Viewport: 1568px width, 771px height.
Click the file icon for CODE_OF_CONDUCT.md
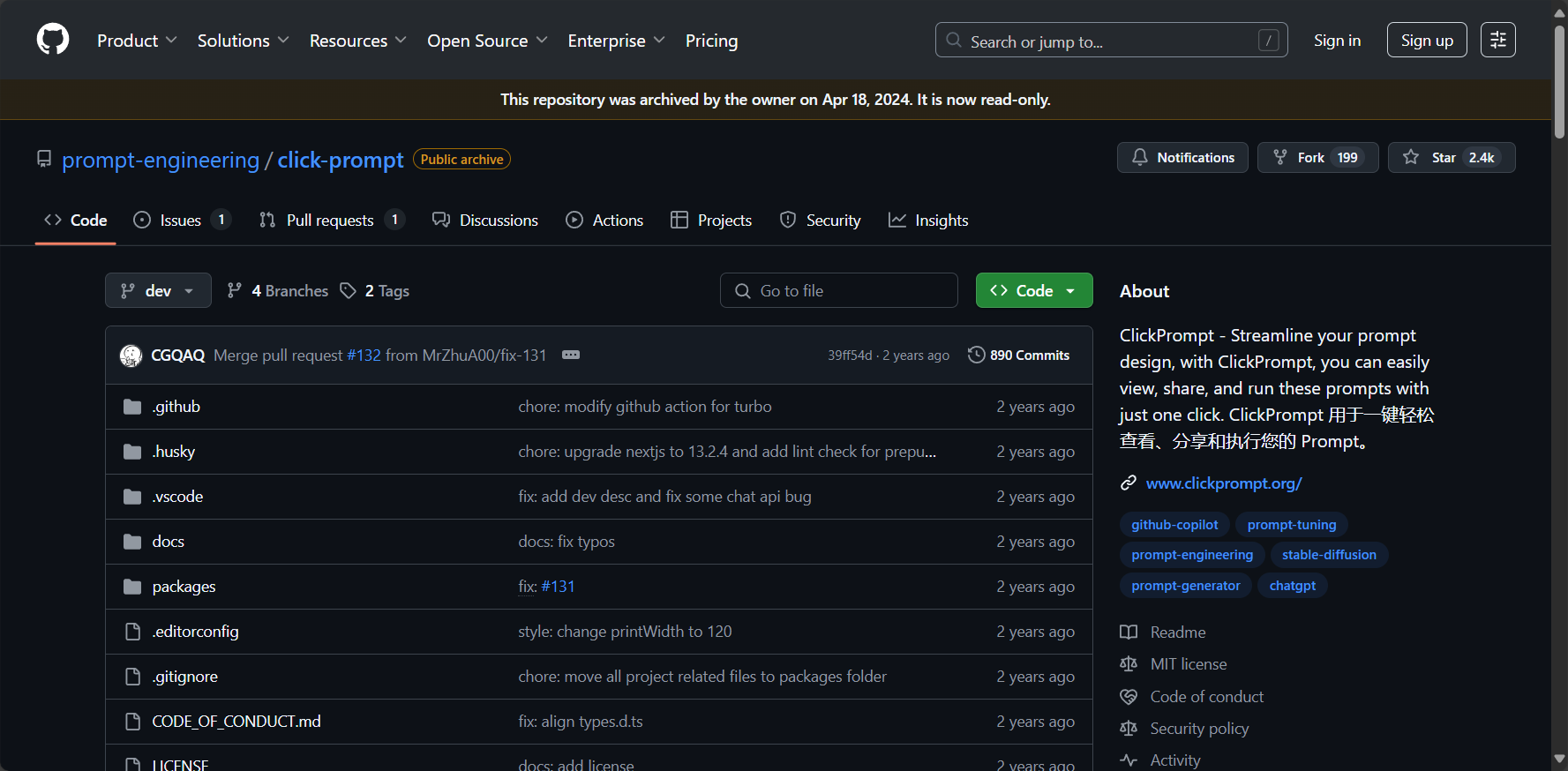tap(132, 722)
